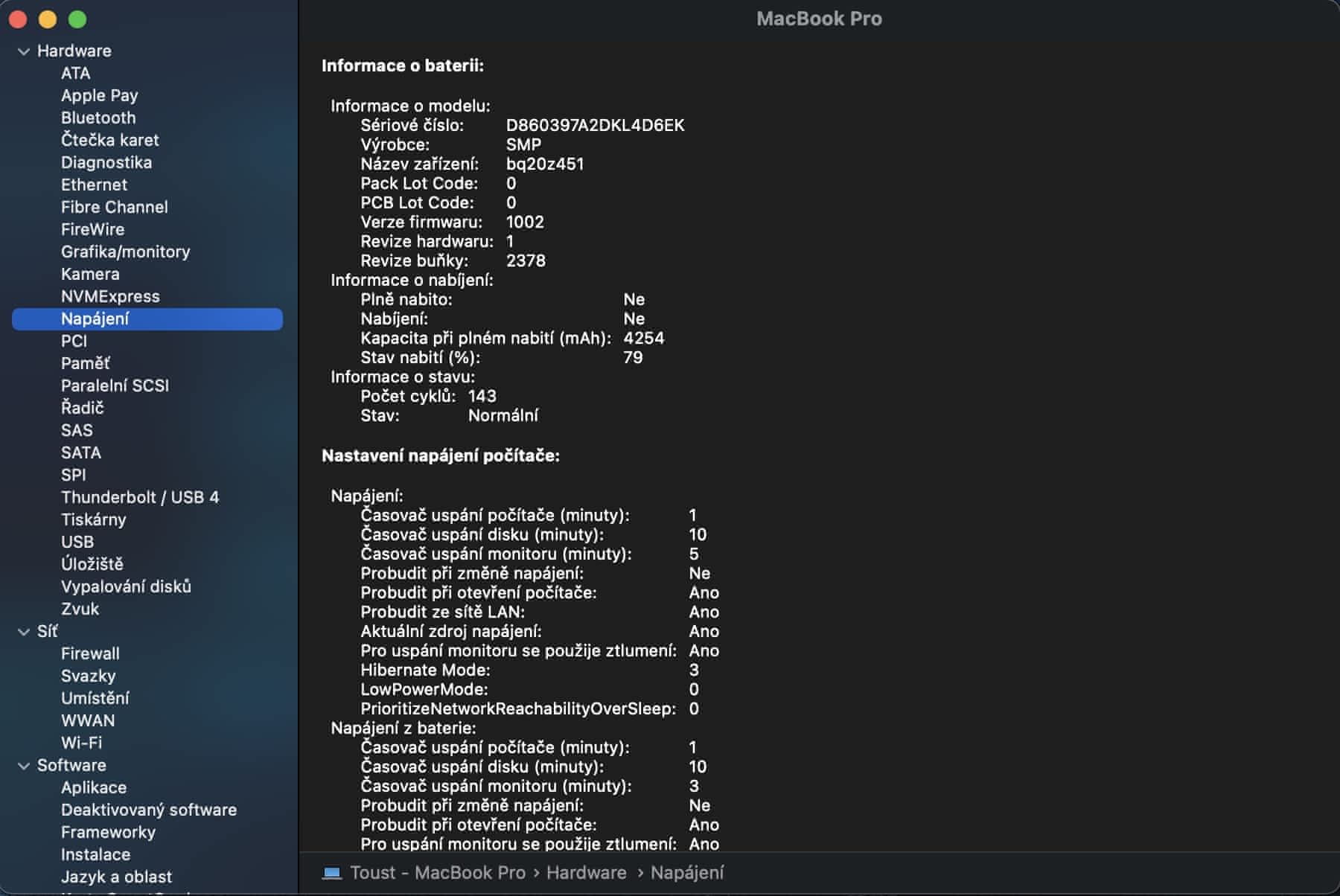
Task: Click the laptop icon in path bar
Action: coord(331,873)
